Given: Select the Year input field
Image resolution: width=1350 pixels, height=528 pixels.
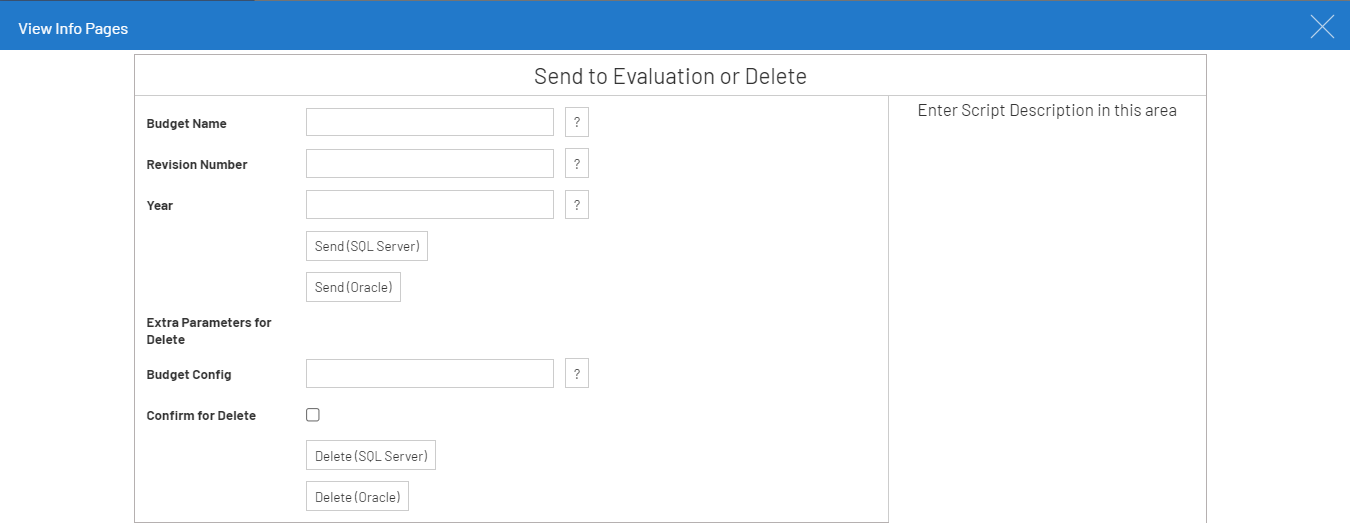Looking at the screenshot, I should pyautogui.click(x=429, y=205).
